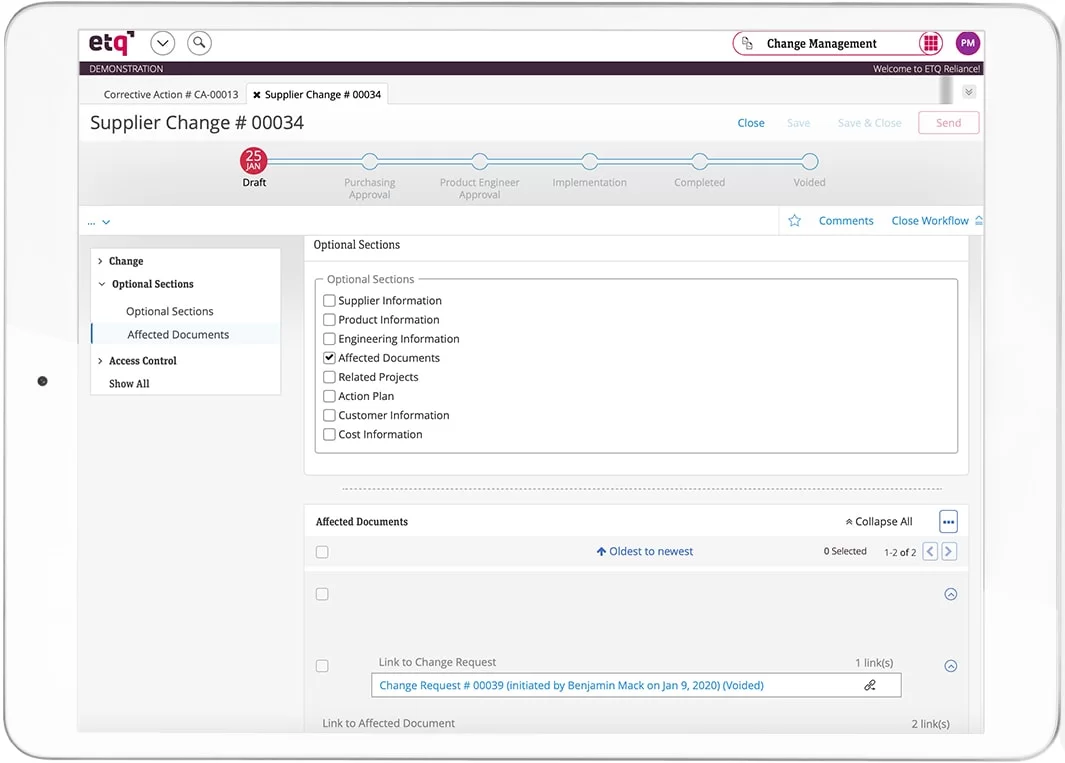This screenshot has height=763, width=1065.
Task: Open the PM user avatar menu
Action: (967, 43)
